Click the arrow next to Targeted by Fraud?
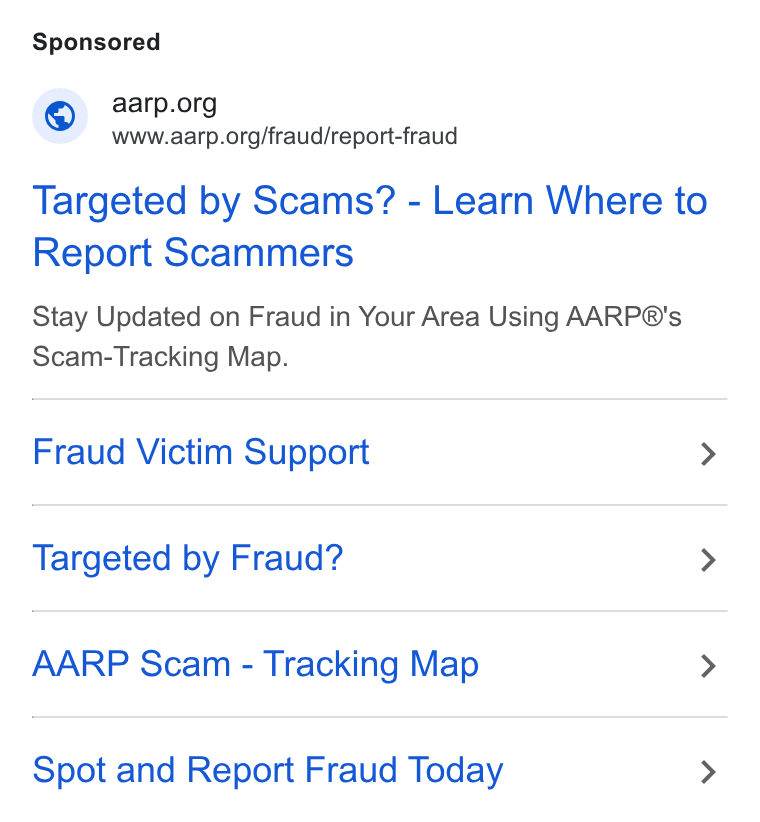Screen dimensions: 760x822 pos(708,560)
